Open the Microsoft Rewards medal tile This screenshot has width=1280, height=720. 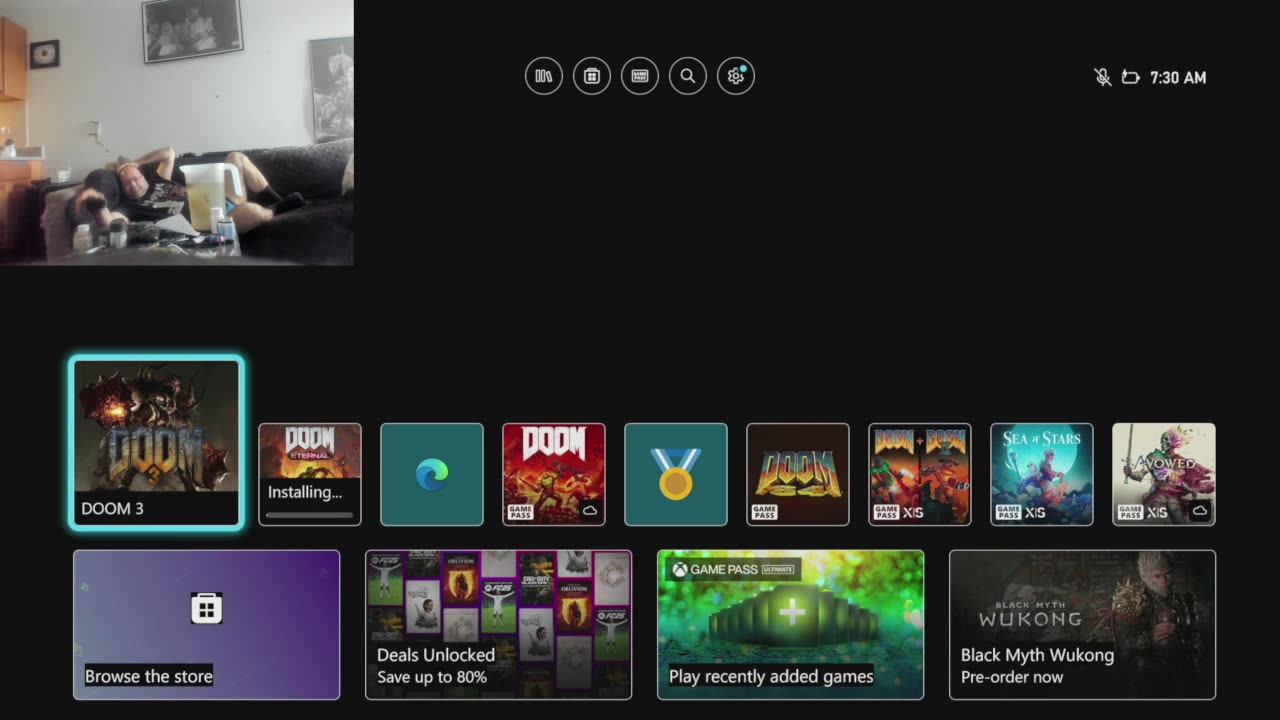pyautogui.click(x=676, y=474)
